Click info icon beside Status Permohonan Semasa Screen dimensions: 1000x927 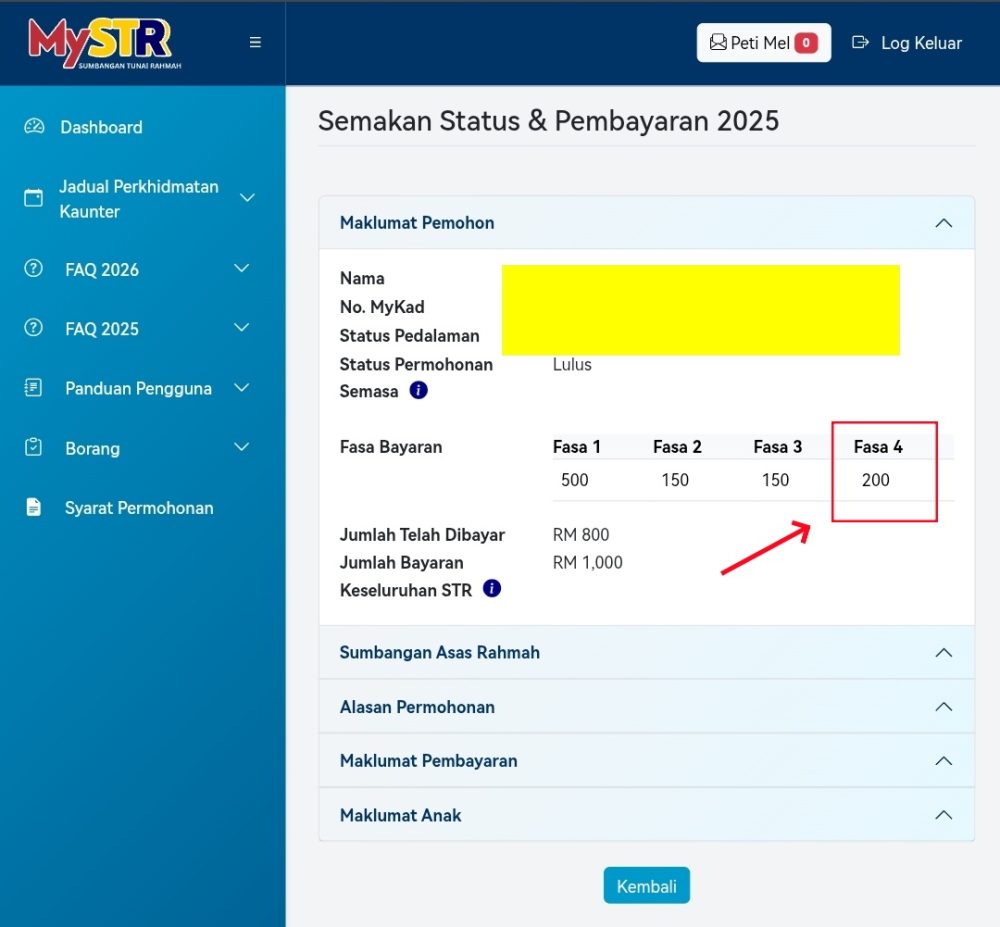click(419, 391)
